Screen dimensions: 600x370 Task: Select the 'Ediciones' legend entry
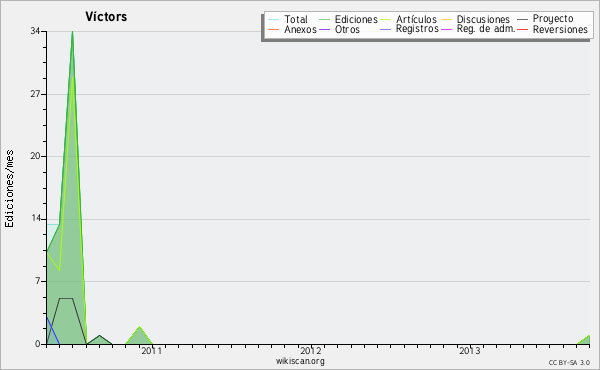tap(356, 19)
